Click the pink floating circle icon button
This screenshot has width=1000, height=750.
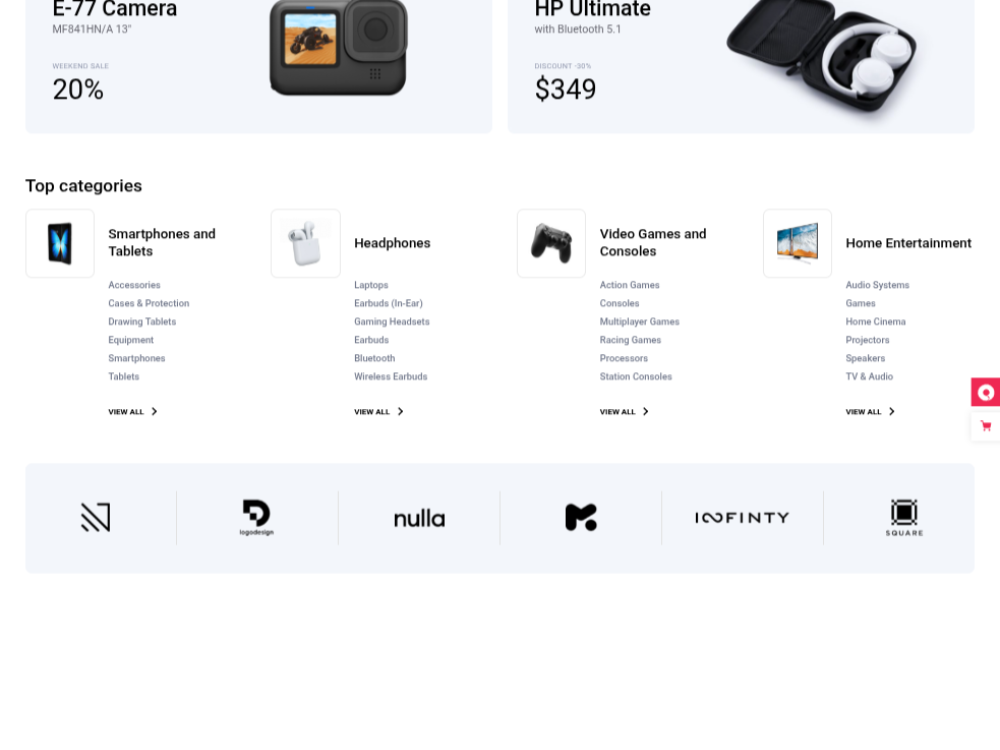(986, 392)
